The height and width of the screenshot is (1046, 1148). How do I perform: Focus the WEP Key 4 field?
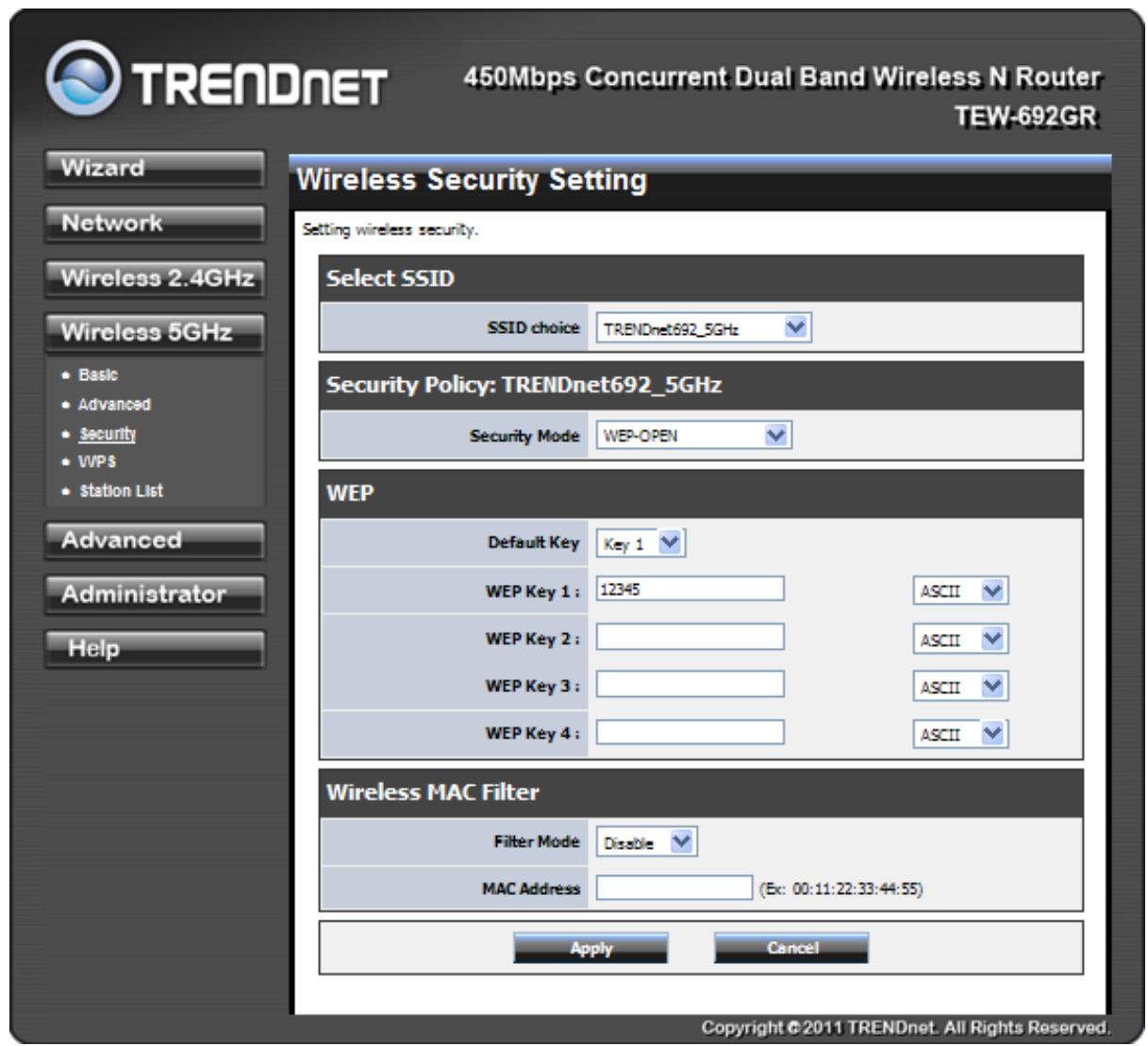click(690, 731)
